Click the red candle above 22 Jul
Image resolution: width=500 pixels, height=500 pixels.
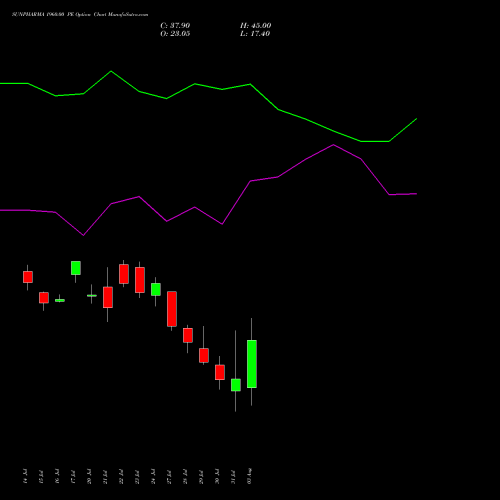124,274
